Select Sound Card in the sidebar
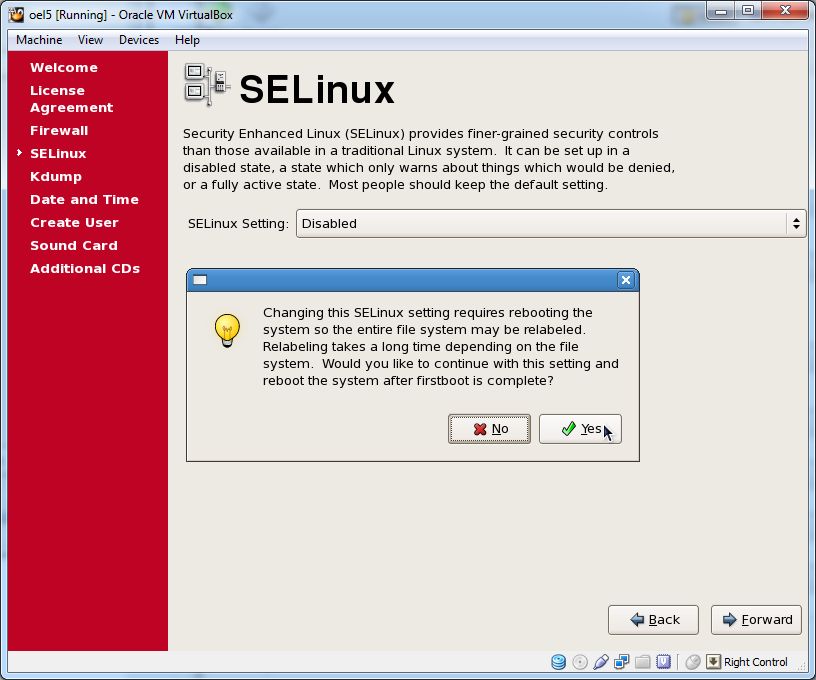 tap(74, 246)
